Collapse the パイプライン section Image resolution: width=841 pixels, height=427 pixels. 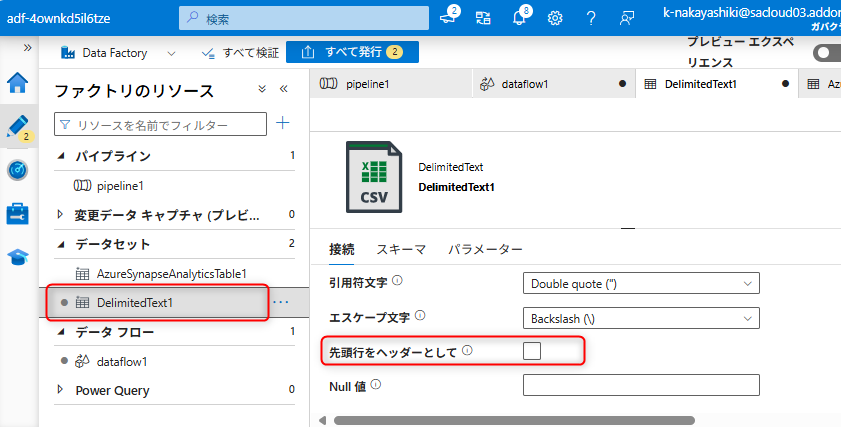pos(61,156)
